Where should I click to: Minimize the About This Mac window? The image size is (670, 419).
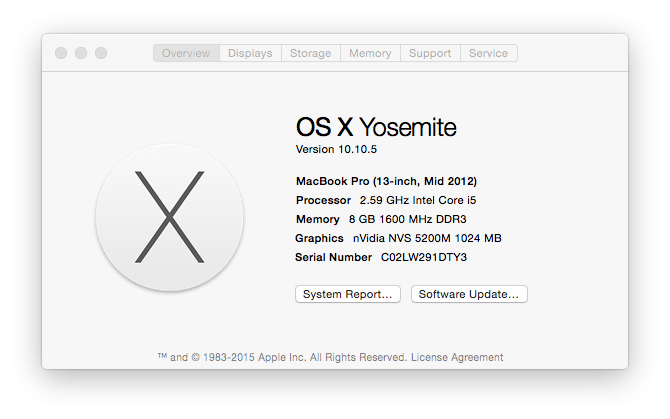(x=81, y=53)
